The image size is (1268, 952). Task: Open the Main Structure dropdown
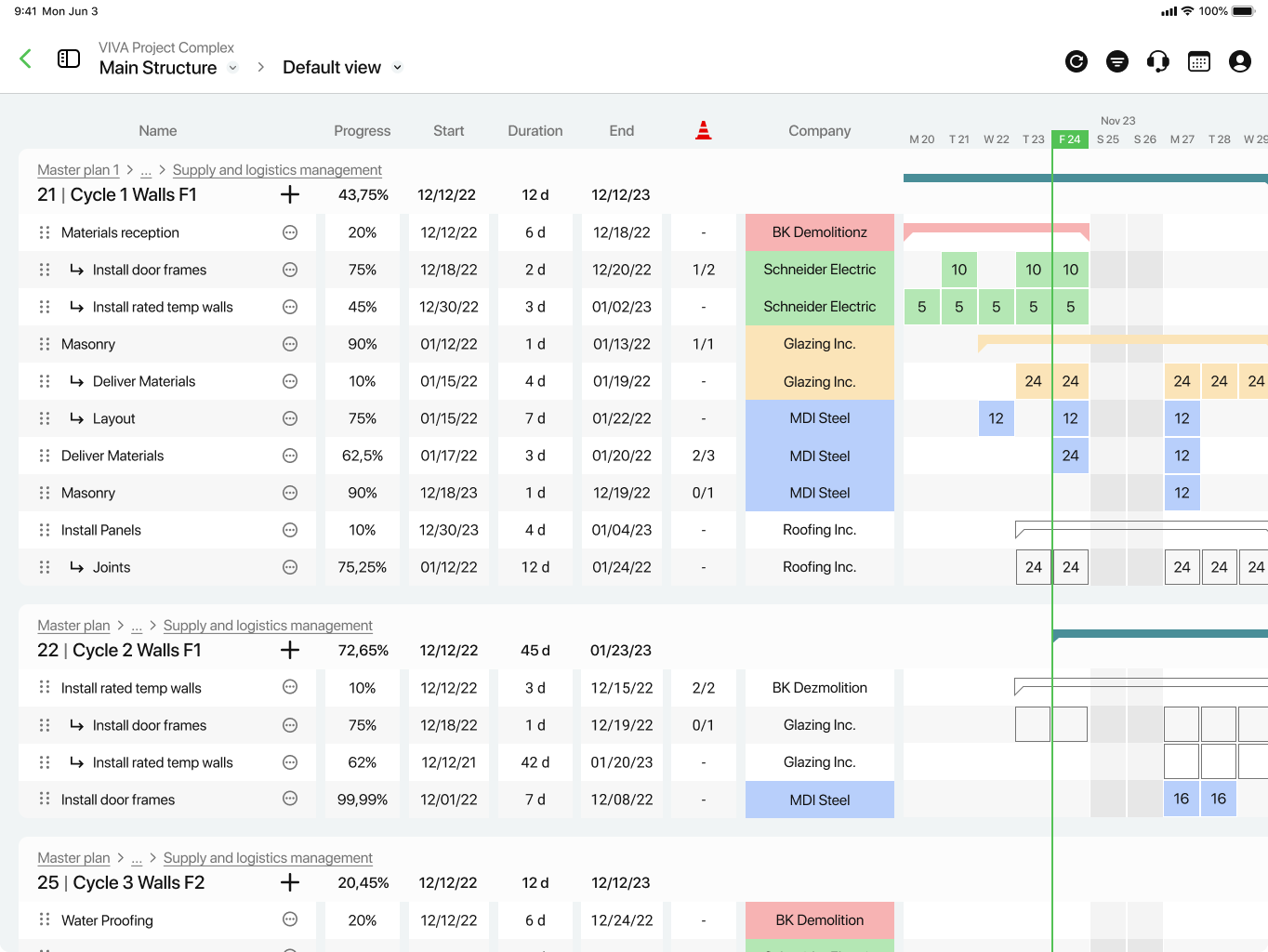[x=233, y=68]
